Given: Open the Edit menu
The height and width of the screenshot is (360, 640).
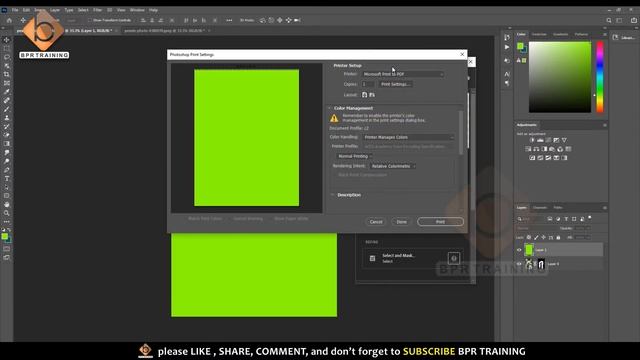Looking at the screenshot, I should click(x=26, y=10).
